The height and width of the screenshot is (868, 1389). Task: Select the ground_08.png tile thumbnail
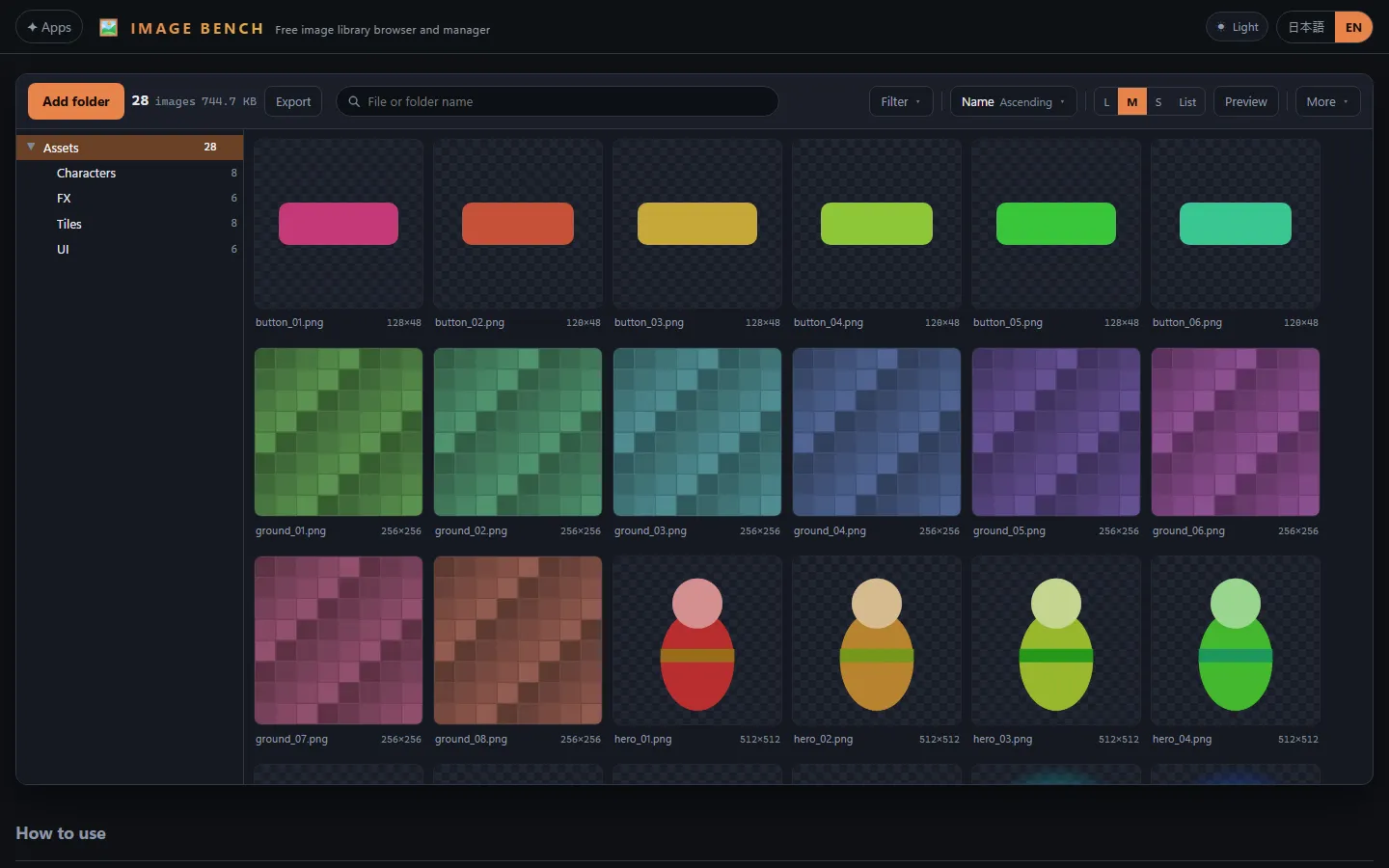(x=518, y=640)
